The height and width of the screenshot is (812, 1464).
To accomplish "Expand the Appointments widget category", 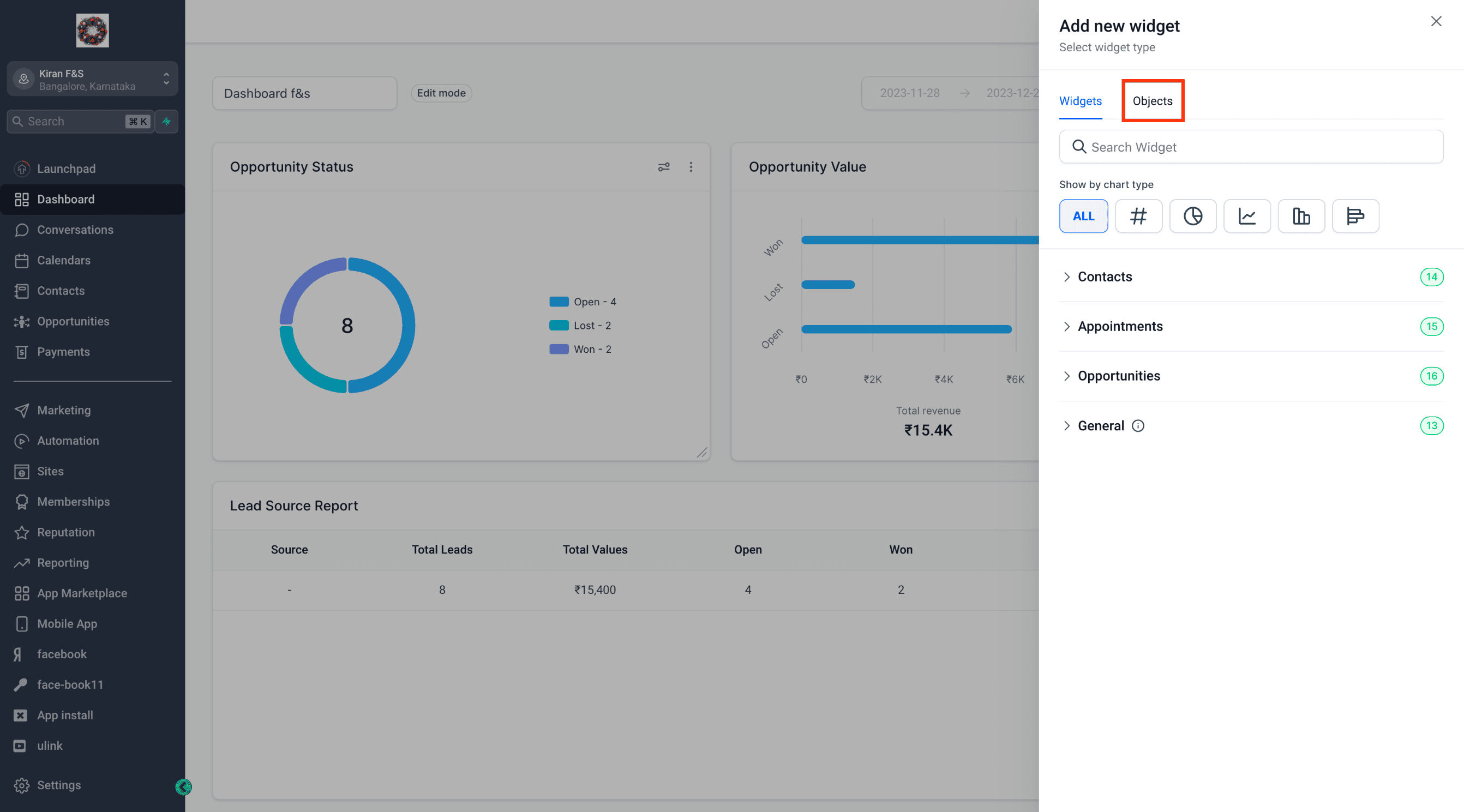I will click(1251, 326).
